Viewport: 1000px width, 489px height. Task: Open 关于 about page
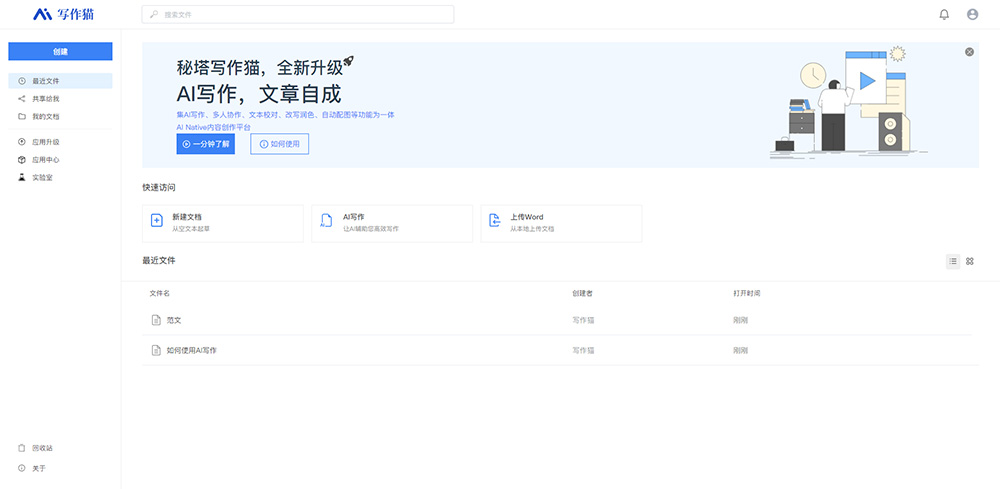pos(39,469)
